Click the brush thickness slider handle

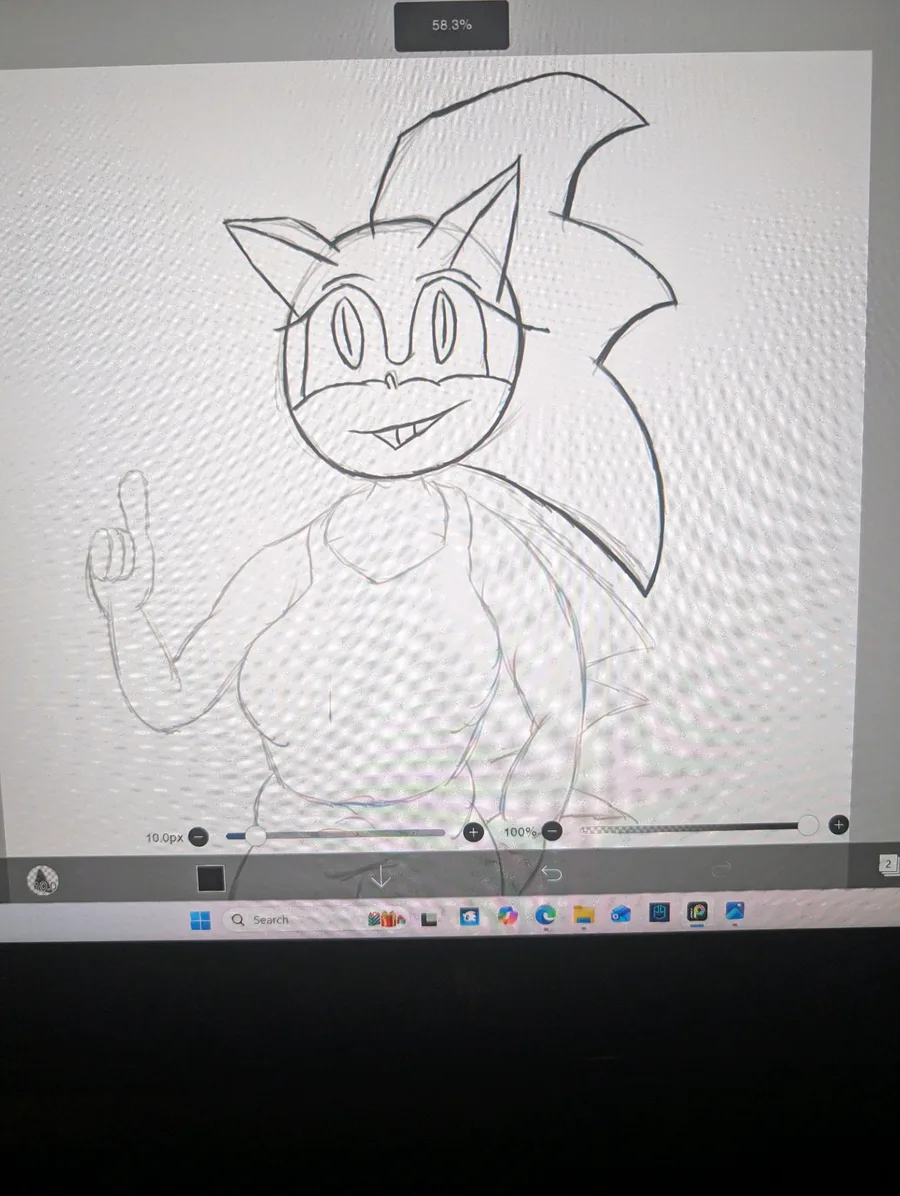pyautogui.click(x=256, y=835)
